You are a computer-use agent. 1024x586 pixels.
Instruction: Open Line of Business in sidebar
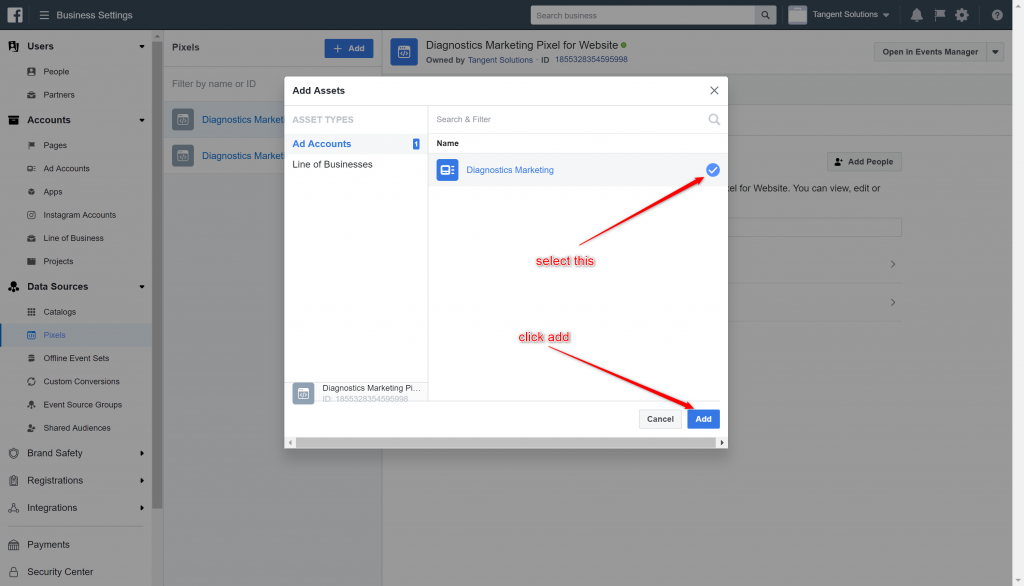tap(73, 238)
